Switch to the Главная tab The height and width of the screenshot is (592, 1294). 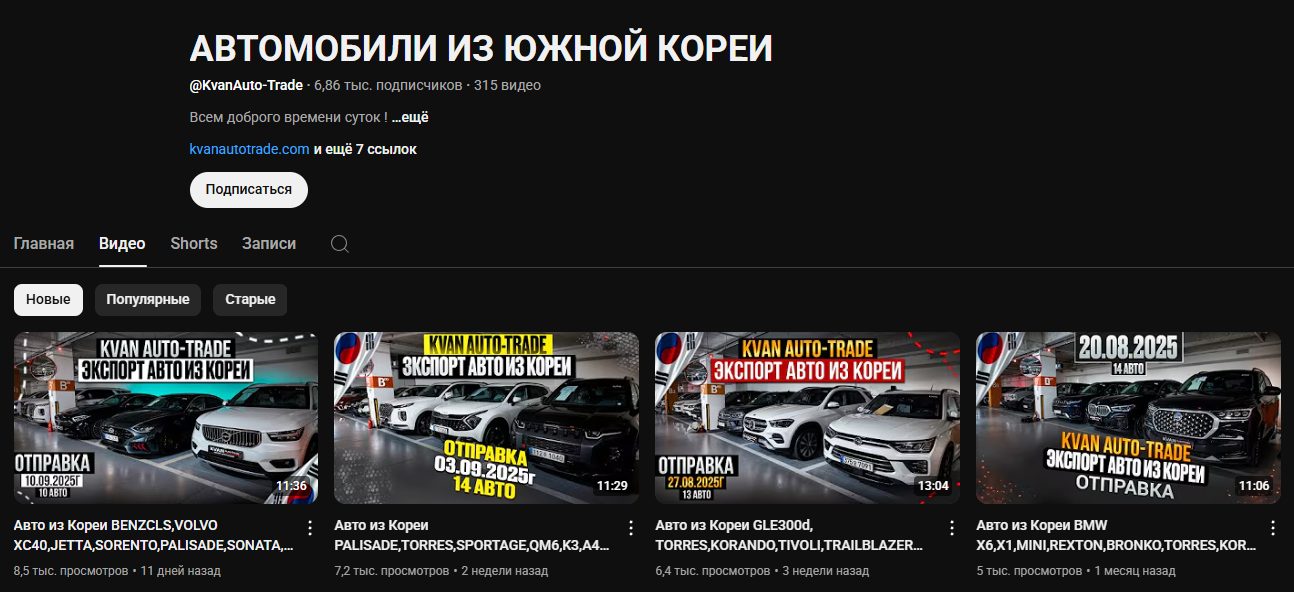pyautogui.click(x=44, y=244)
